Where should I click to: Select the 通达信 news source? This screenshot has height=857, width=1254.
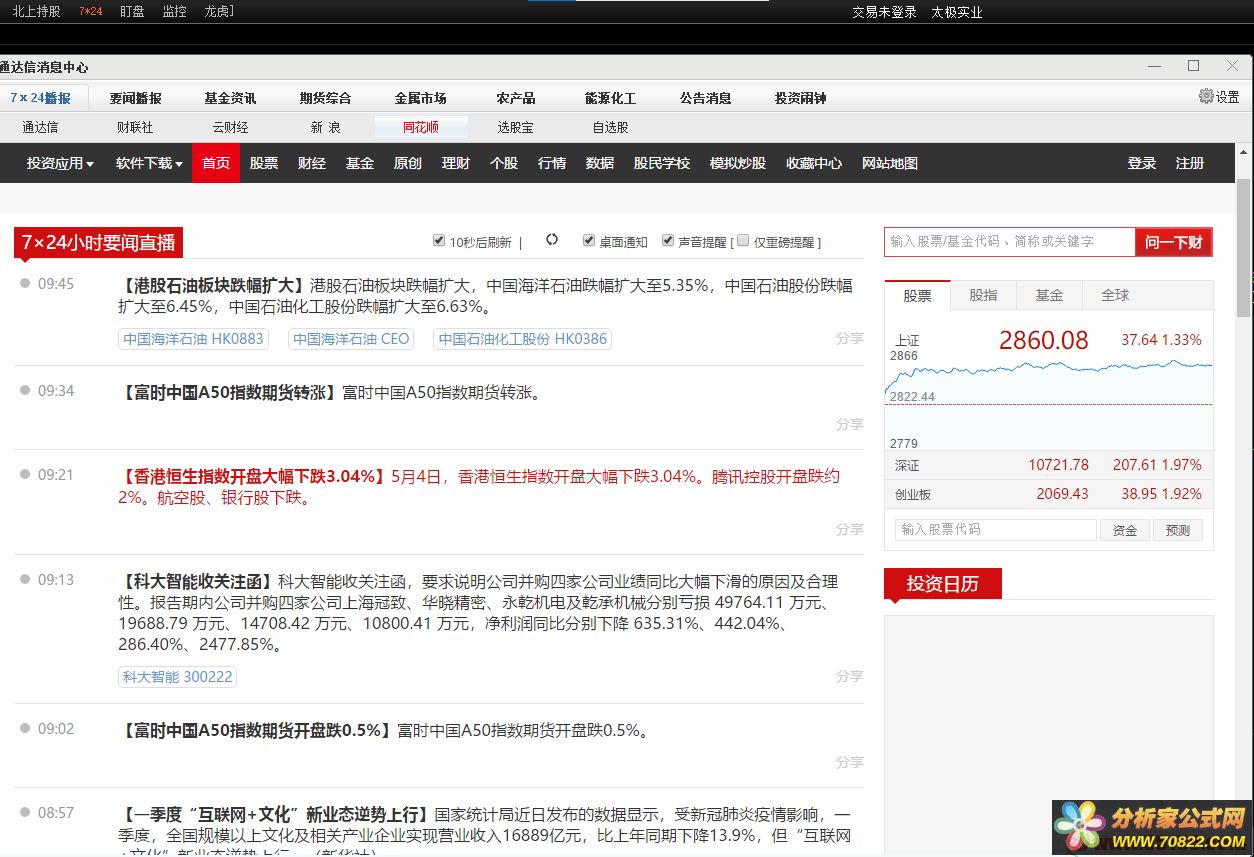coord(40,127)
